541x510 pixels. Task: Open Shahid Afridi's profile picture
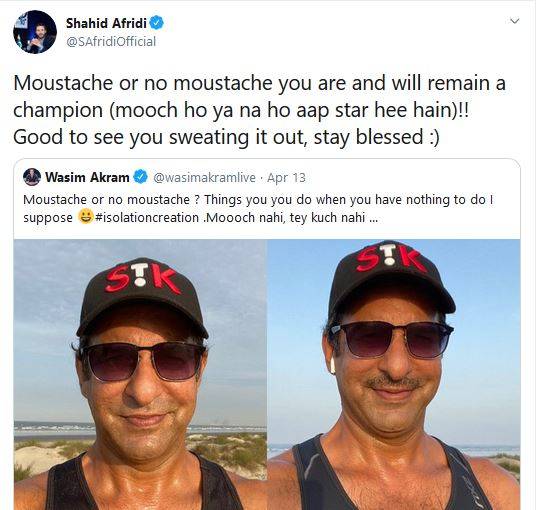click(x=35, y=32)
